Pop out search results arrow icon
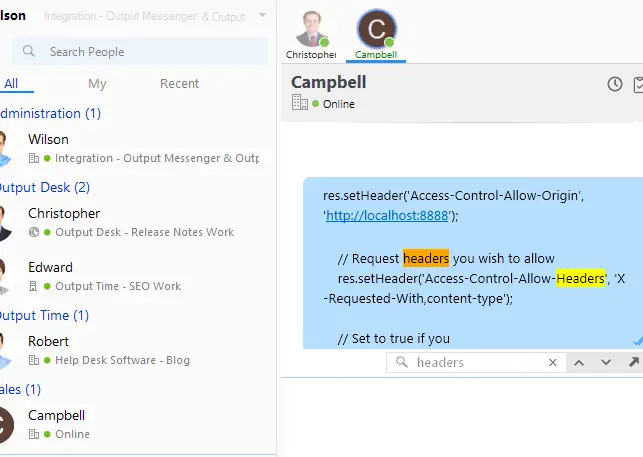 click(634, 362)
